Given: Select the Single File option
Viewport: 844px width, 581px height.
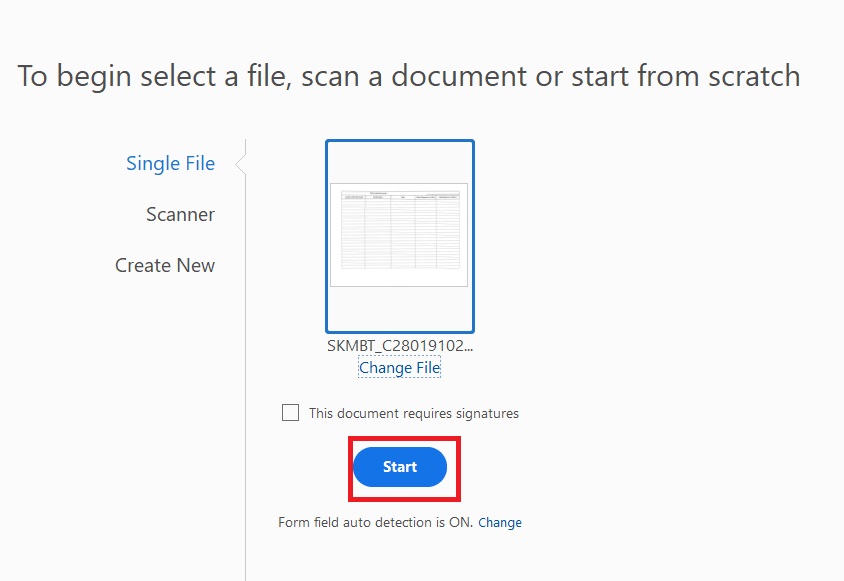Looking at the screenshot, I should (x=170, y=164).
